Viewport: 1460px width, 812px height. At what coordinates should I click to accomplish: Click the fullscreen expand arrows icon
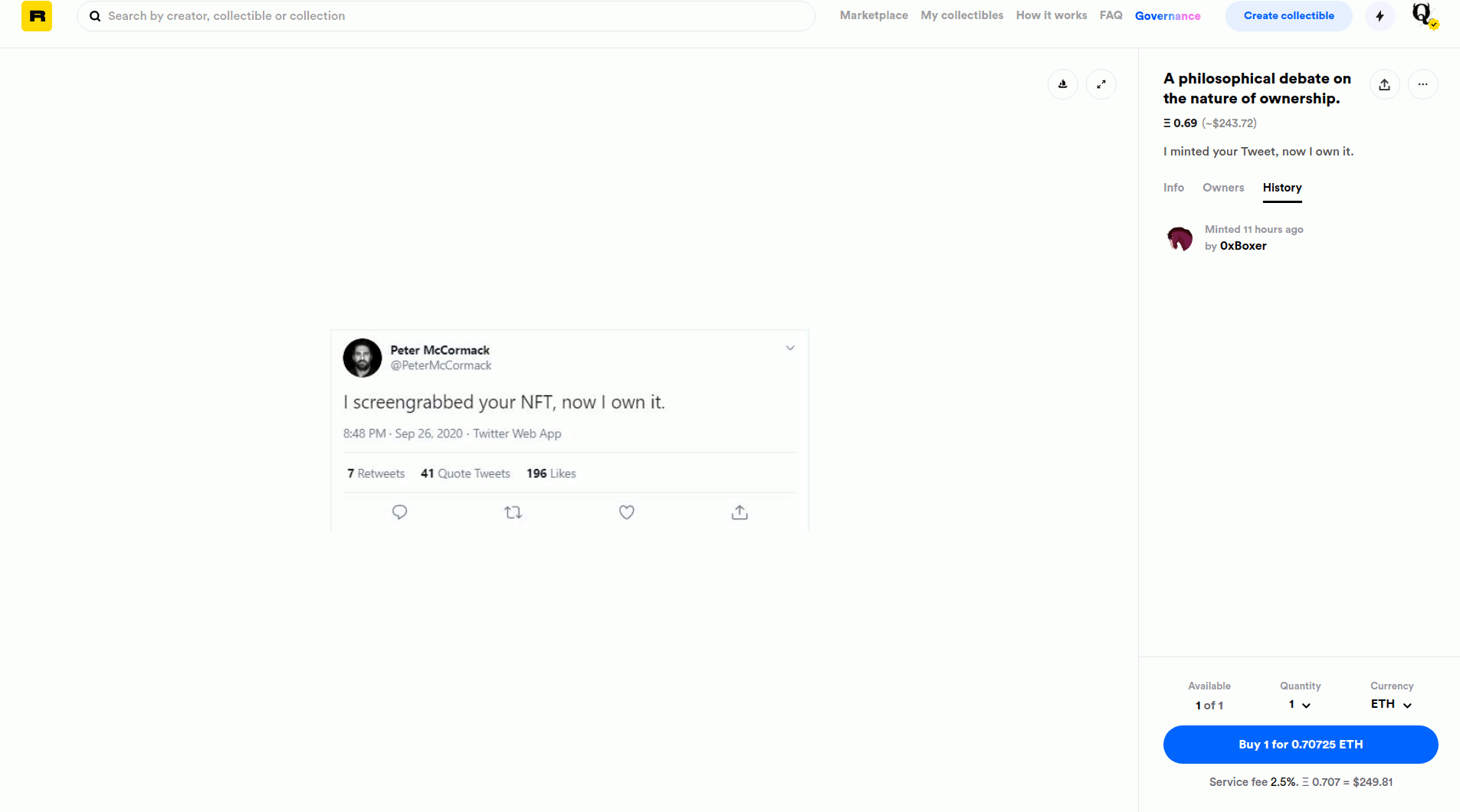[x=1101, y=84]
